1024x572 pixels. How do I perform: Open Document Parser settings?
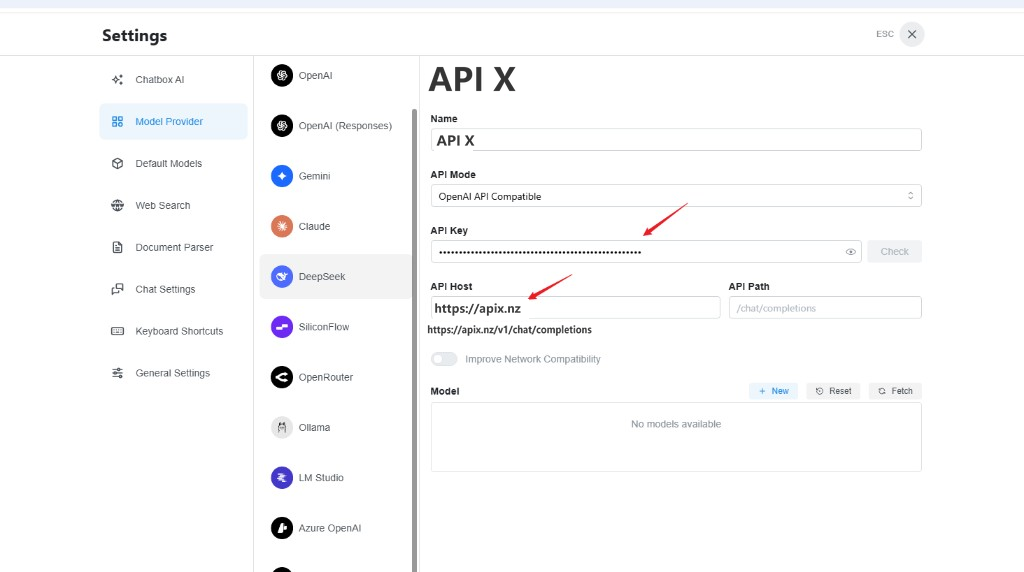174,247
